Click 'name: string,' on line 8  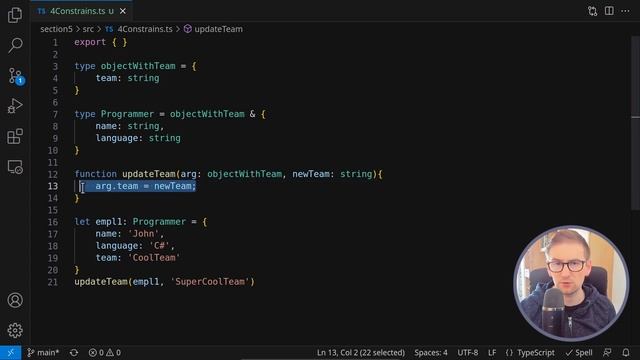tap(130, 126)
